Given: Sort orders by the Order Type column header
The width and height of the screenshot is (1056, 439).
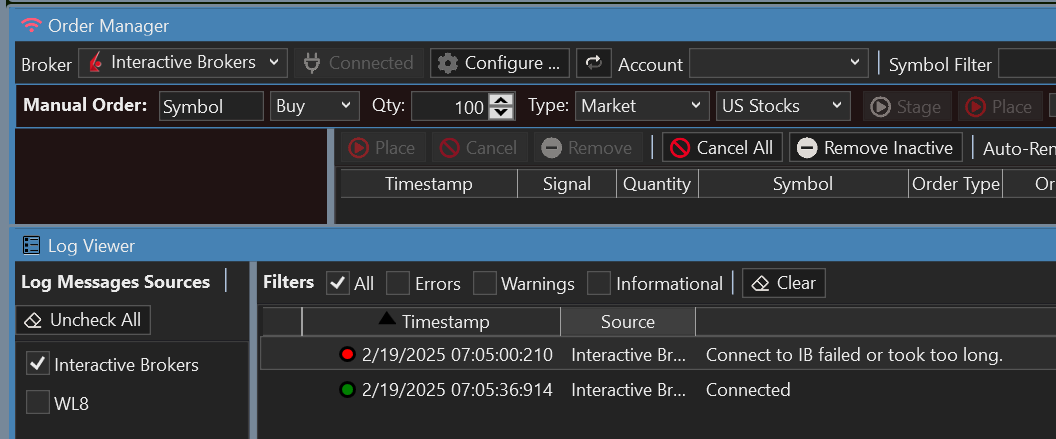Looking at the screenshot, I should pyautogui.click(x=955, y=184).
